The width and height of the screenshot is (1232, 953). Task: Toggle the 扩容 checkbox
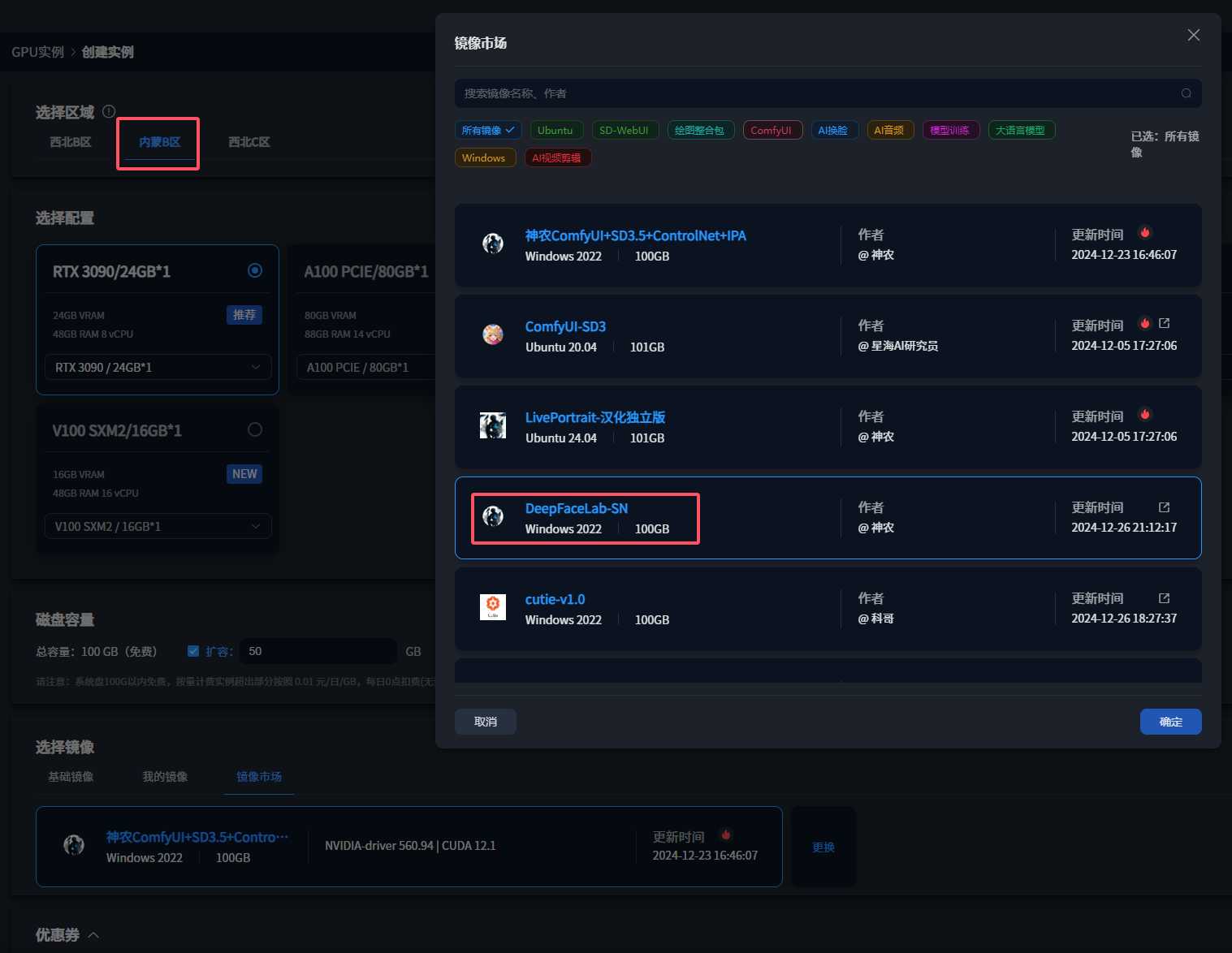pos(193,651)
